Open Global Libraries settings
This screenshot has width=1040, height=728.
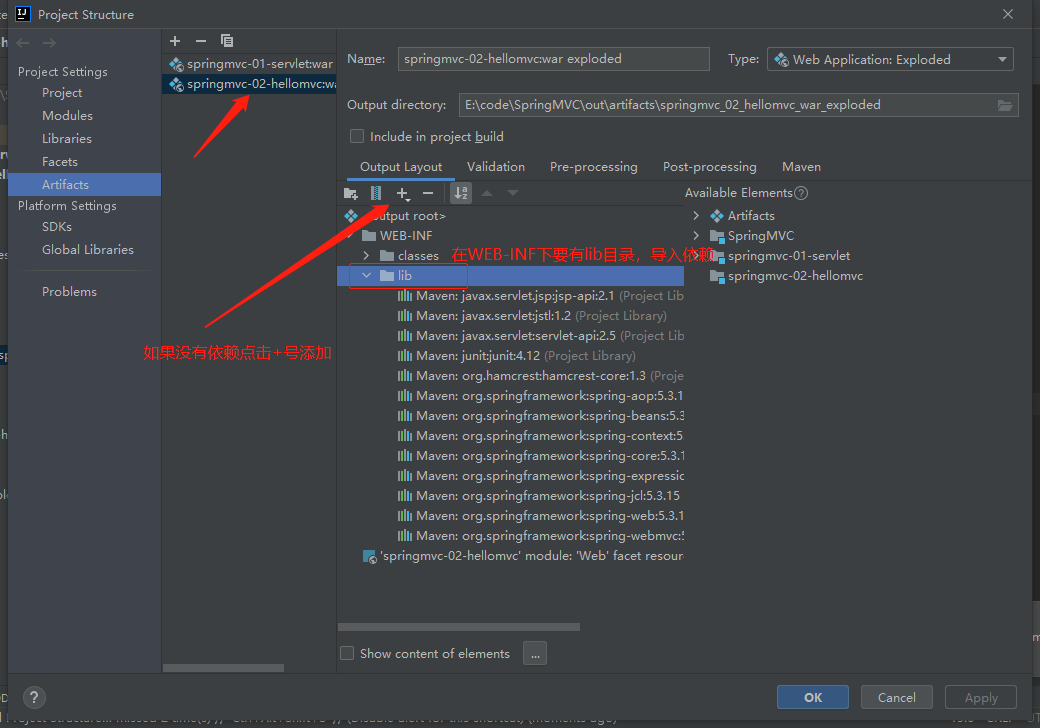pos(88,250)
